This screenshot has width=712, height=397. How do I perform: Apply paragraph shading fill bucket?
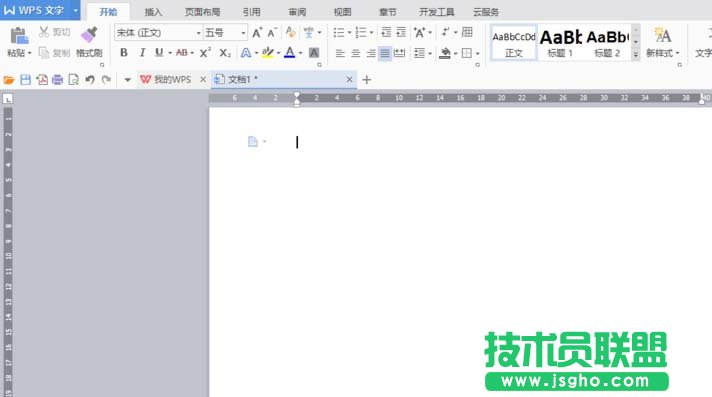point(445,53)
